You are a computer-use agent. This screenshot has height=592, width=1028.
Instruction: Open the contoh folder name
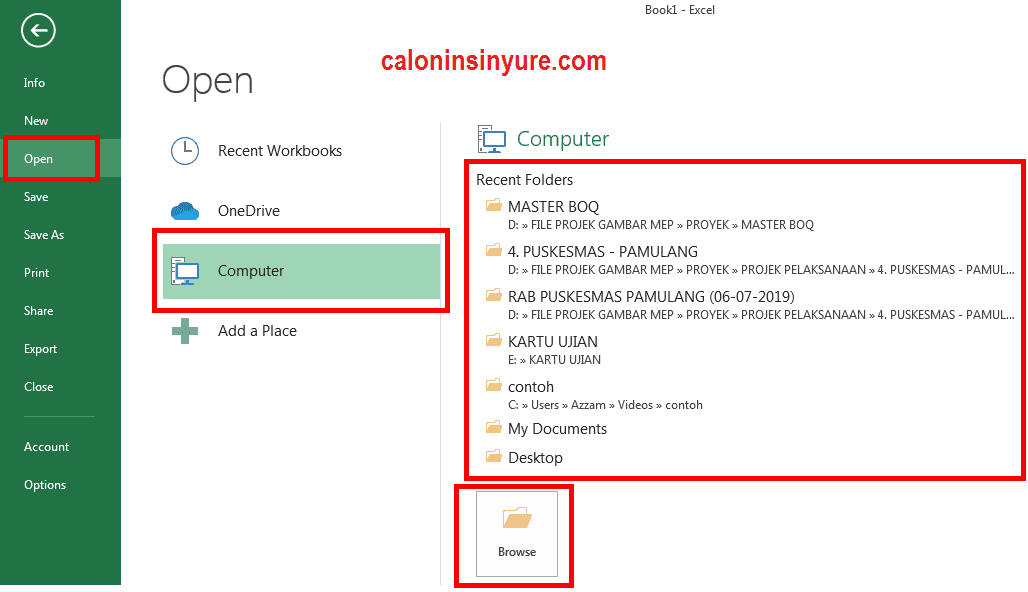pyautogui.click(x=531, y=387)
